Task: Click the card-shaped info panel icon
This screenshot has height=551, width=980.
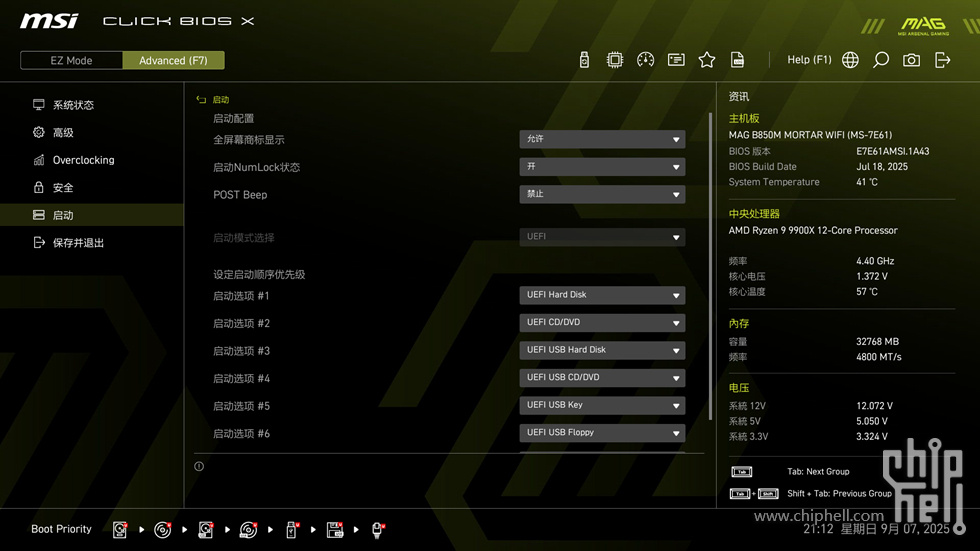Action: click(x=676, y=60)
